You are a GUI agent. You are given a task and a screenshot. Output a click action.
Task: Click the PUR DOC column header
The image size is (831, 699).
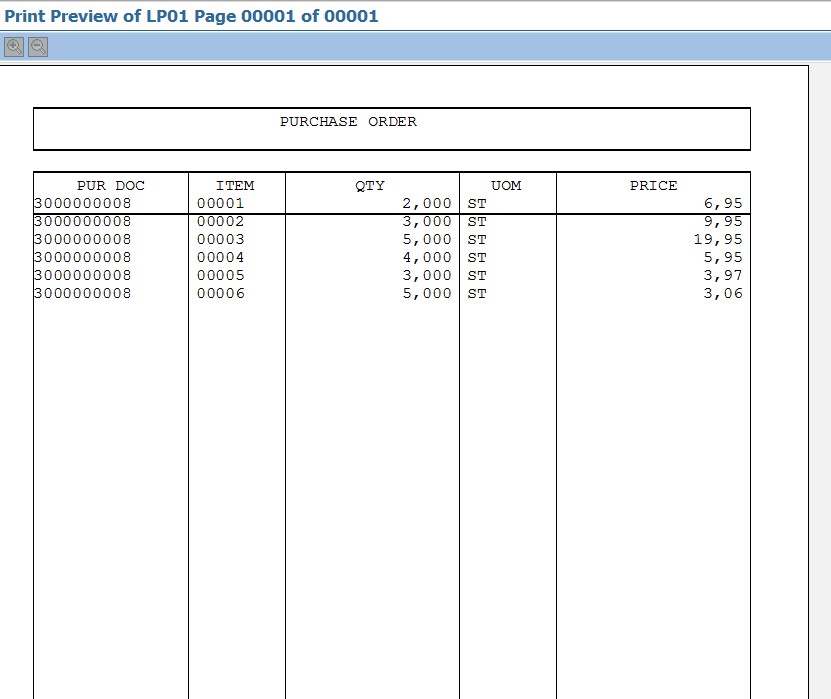click(110, 185)
